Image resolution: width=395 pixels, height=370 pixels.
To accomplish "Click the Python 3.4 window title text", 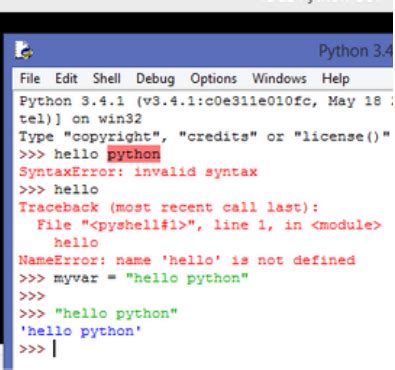I will tap(356, 51).
